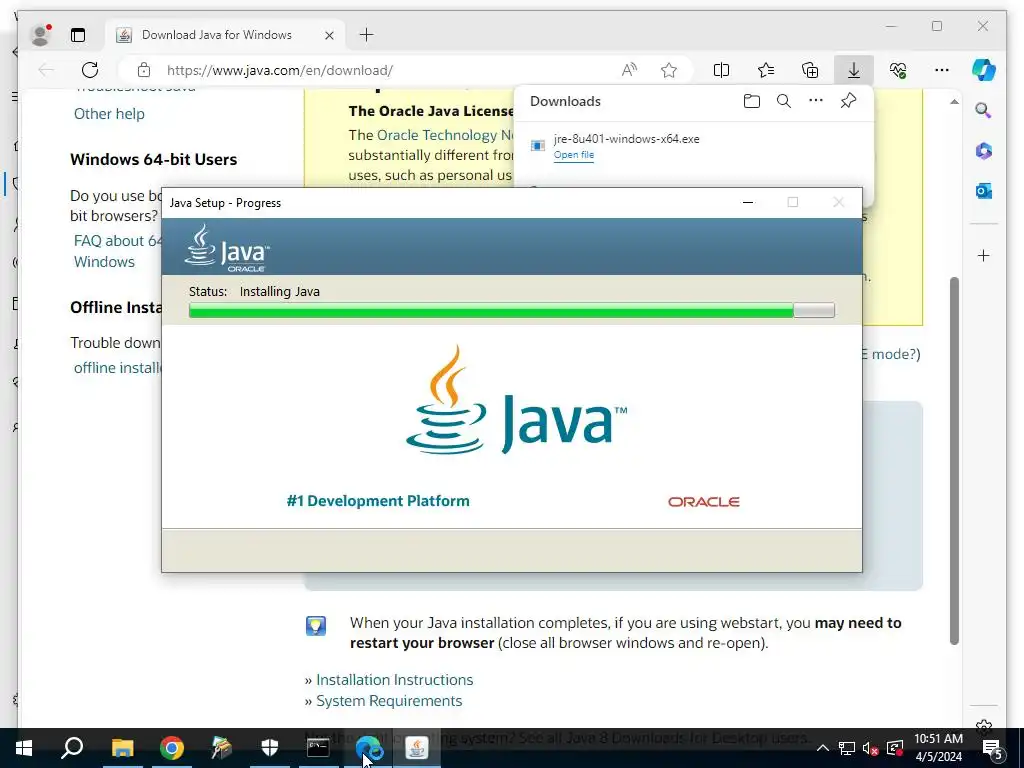Image resolution: width=1024 pixels, height=768 pixels.
Task: Open File Explorer from the taskbar
Action: click(x=122, y=748)
